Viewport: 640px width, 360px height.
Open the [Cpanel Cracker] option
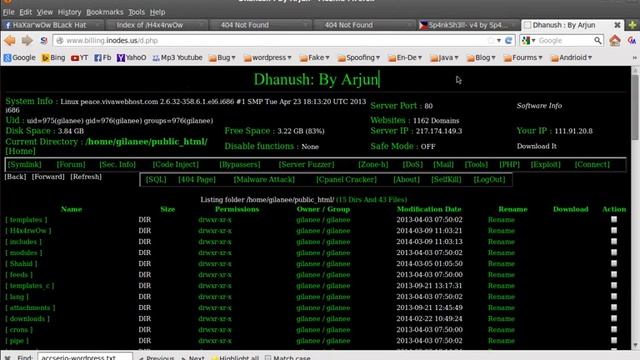(346, 180)
